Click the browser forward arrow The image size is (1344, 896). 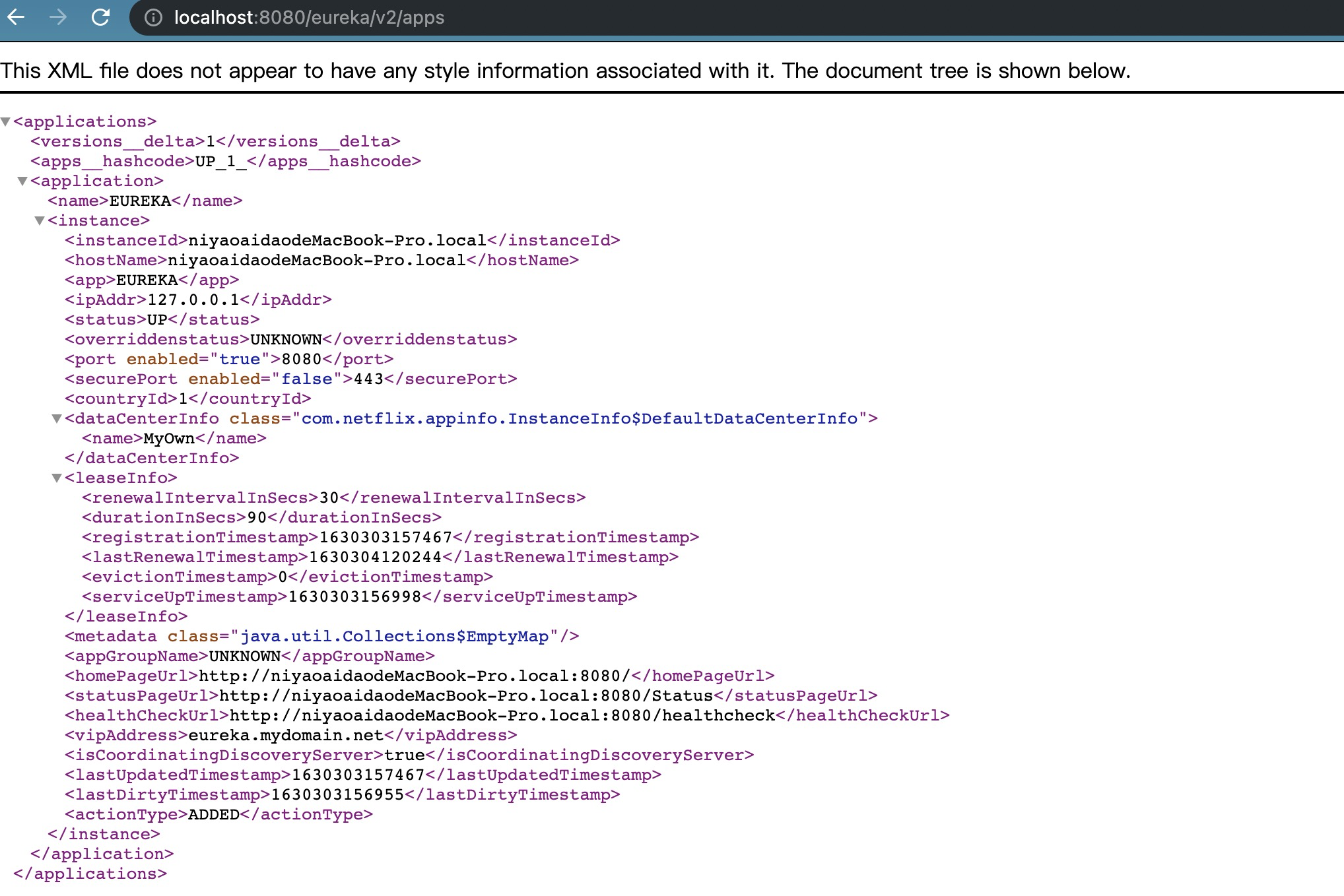coord(58,17)
